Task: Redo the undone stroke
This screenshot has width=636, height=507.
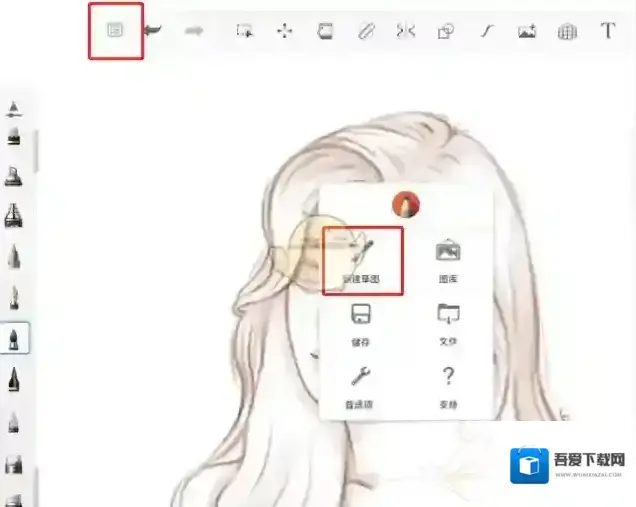Action: point(194,30)
